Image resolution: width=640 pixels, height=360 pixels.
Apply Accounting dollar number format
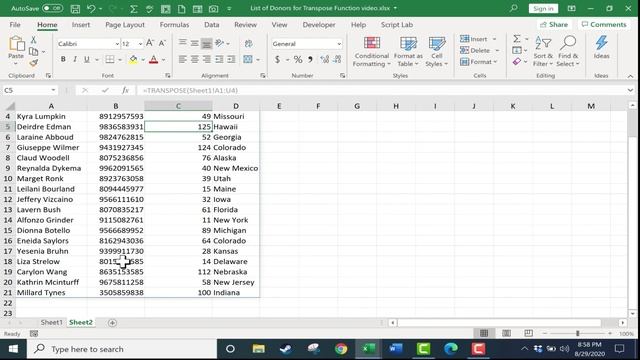(x=277, y=60)
